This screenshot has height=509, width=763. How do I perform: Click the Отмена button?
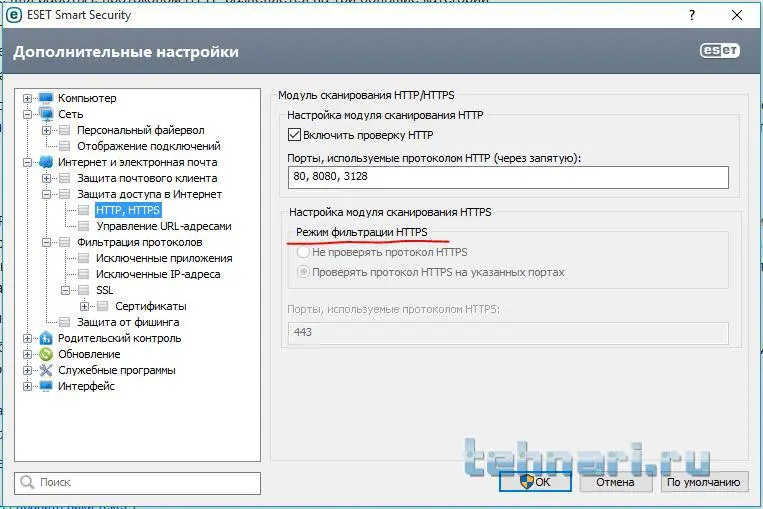(616, 482)
